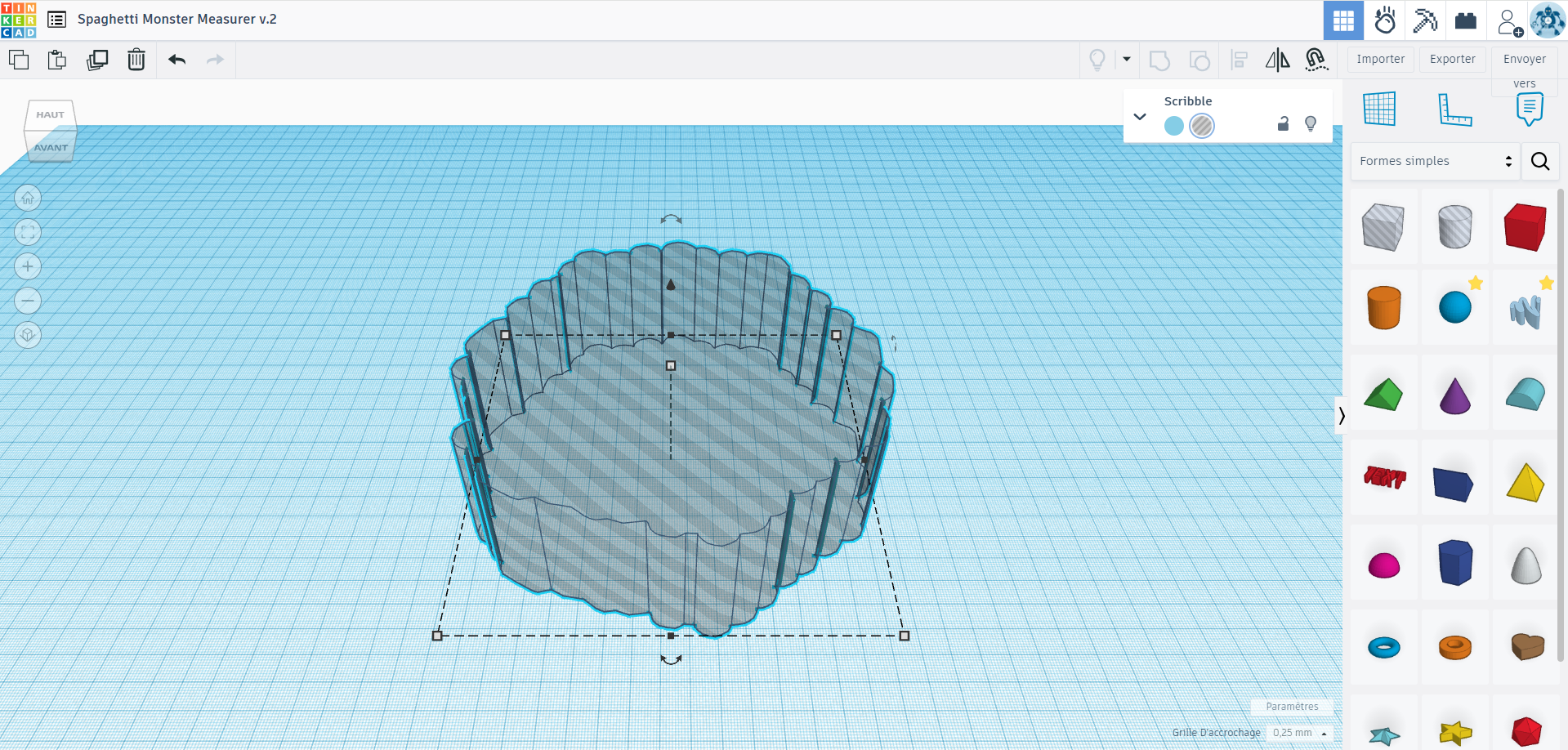Click the Cruise magnet tool icon

[1316, 60]
